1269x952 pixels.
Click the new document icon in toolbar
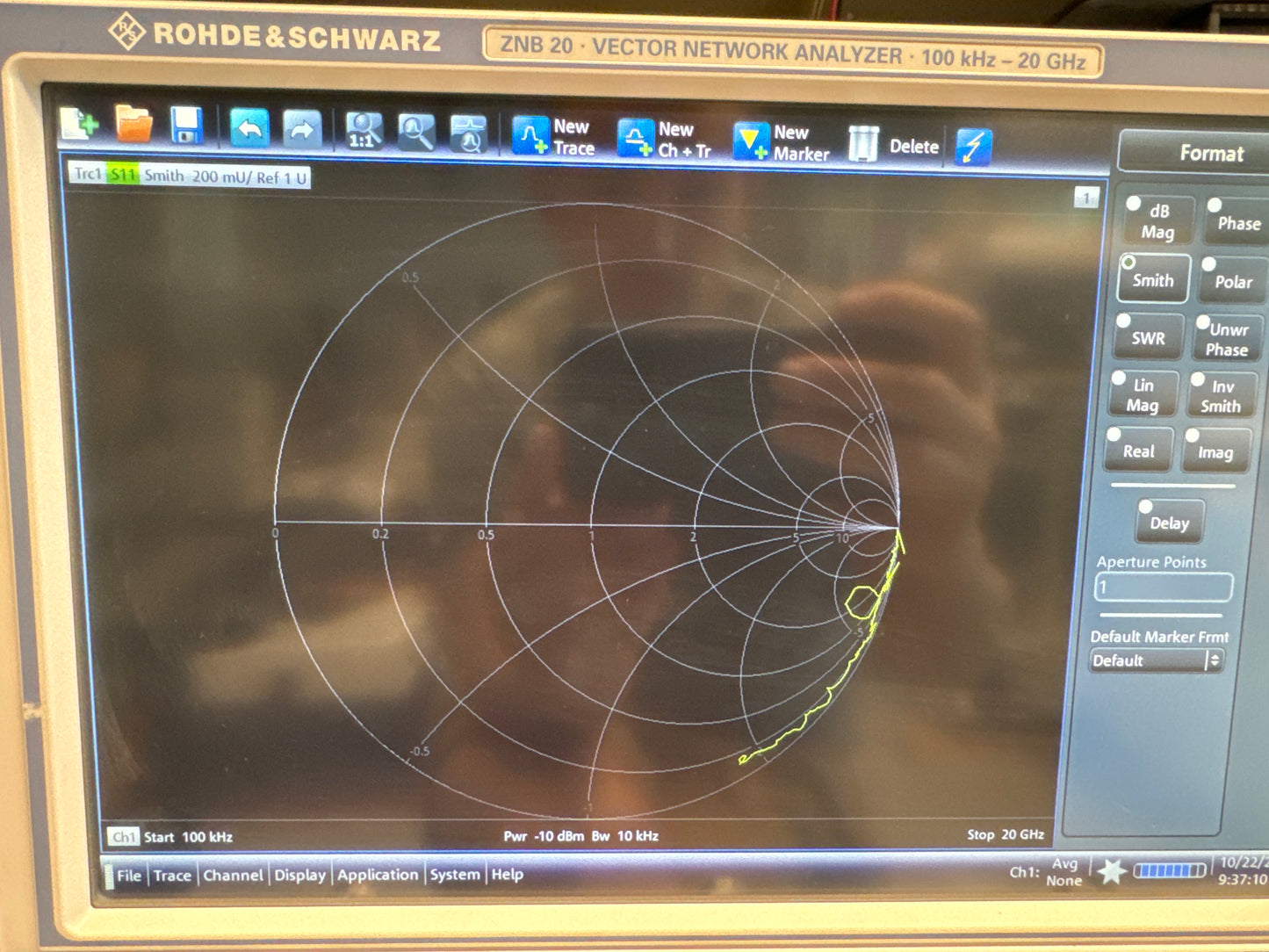79,124
